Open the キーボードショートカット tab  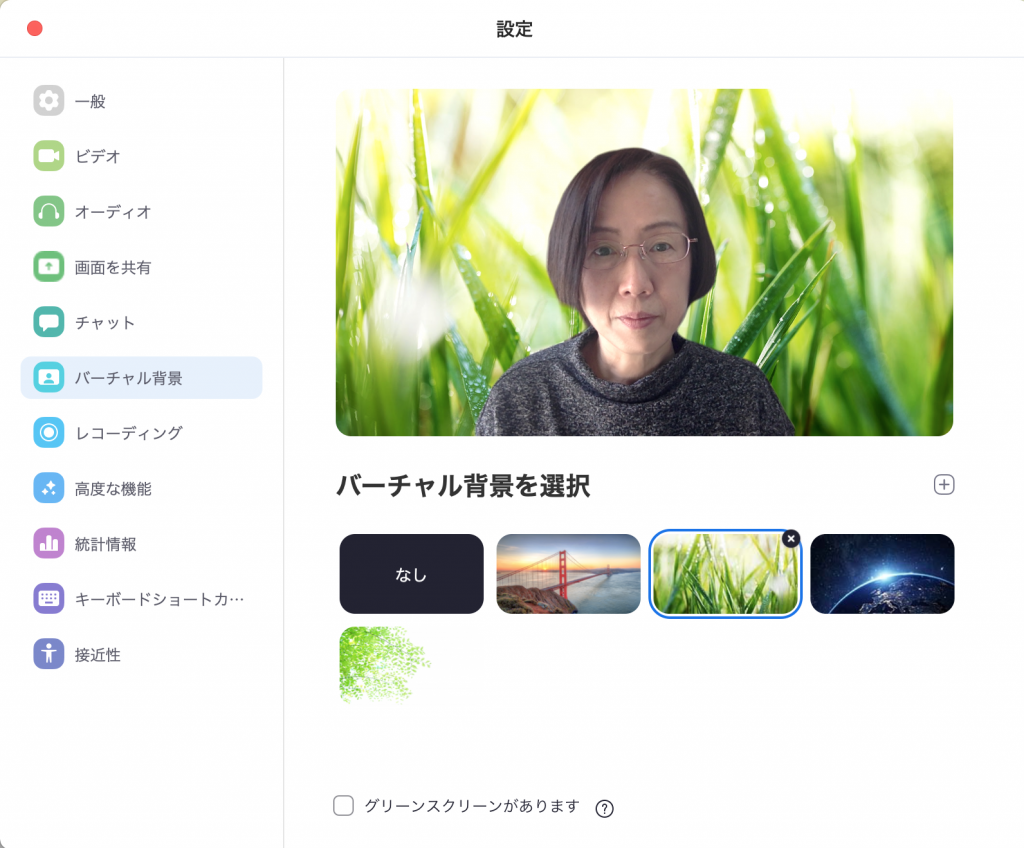point(142,598)
